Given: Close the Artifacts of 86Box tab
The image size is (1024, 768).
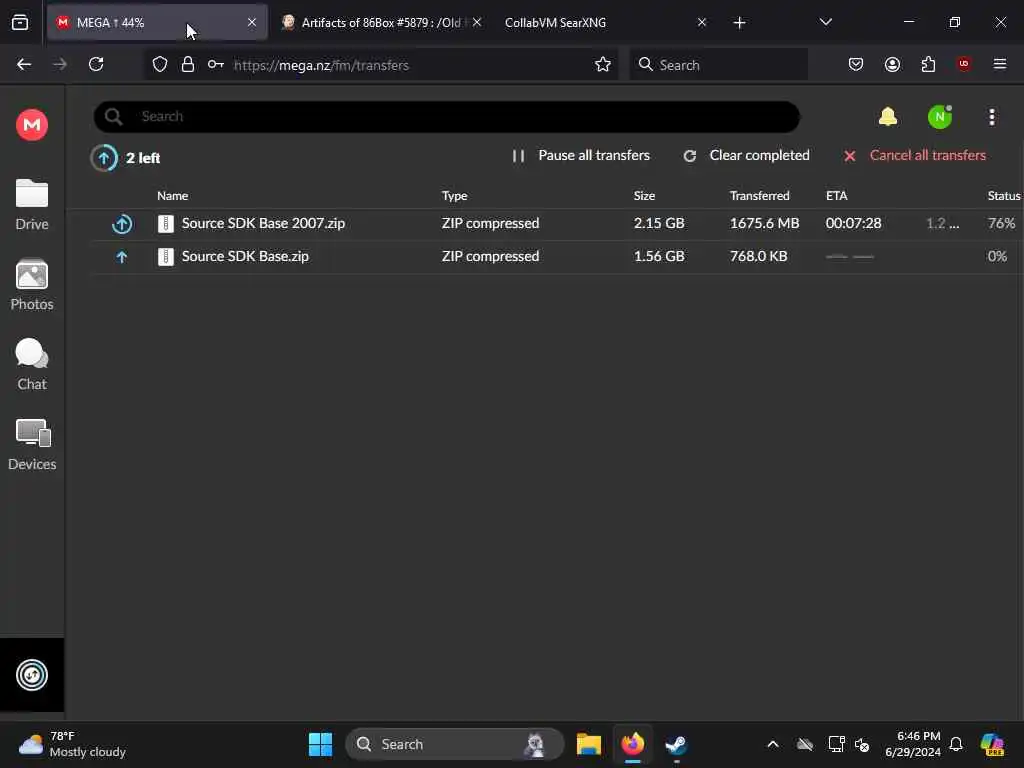Looking at the screenshot, I should [477, 22].
